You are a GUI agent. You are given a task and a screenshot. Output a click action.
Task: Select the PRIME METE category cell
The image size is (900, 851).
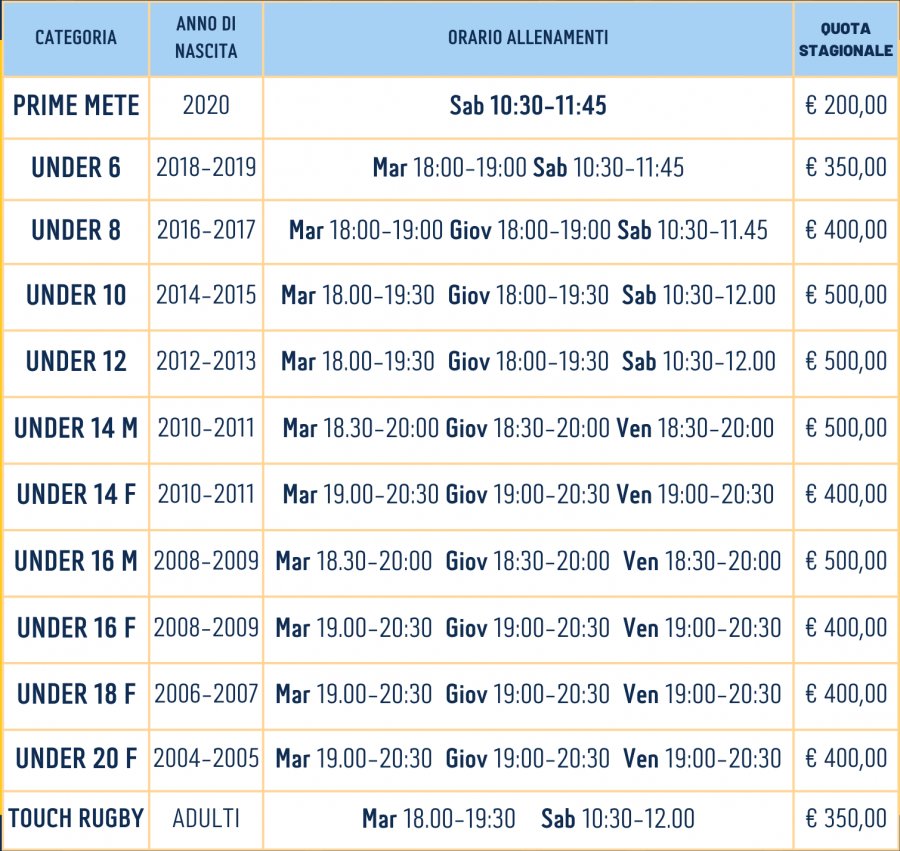coord(76,106)
